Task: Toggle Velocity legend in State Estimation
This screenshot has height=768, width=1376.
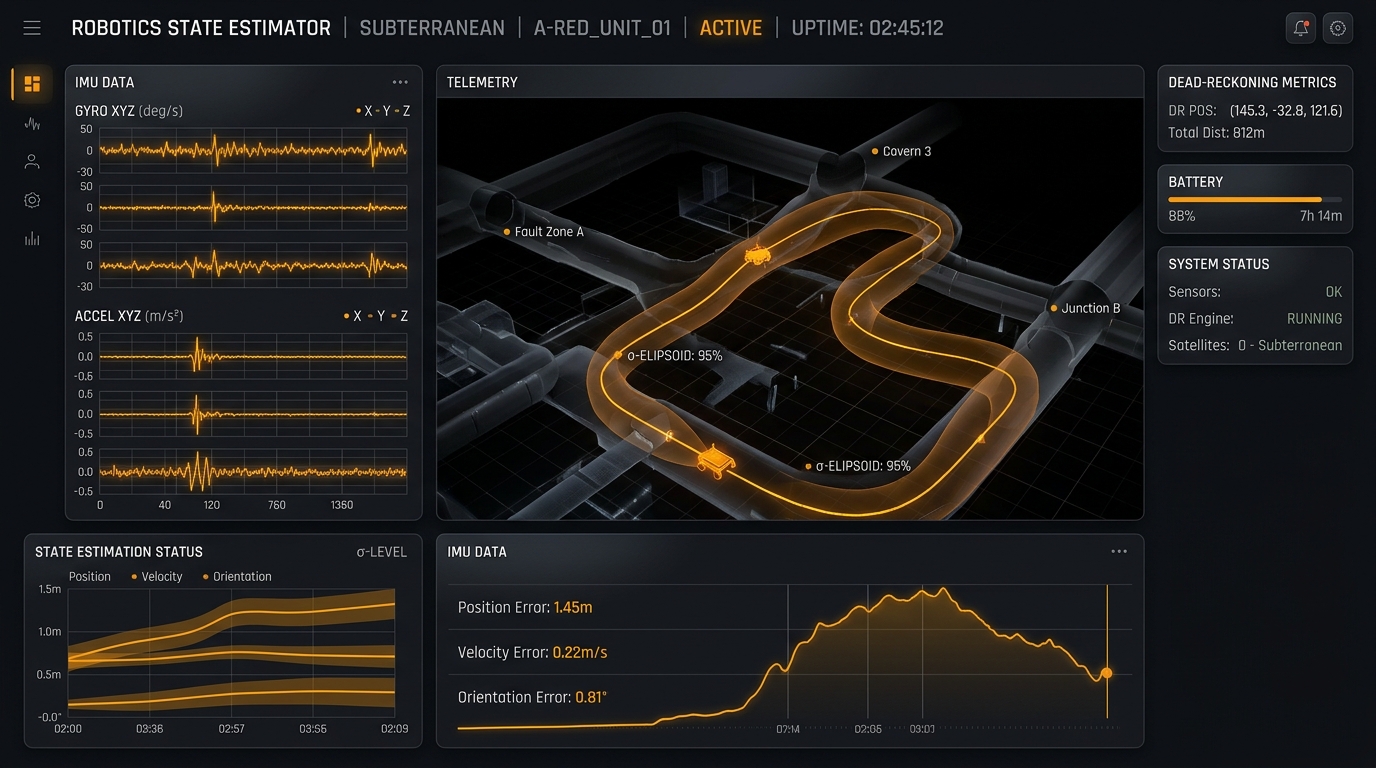Action: click(156, 576)
